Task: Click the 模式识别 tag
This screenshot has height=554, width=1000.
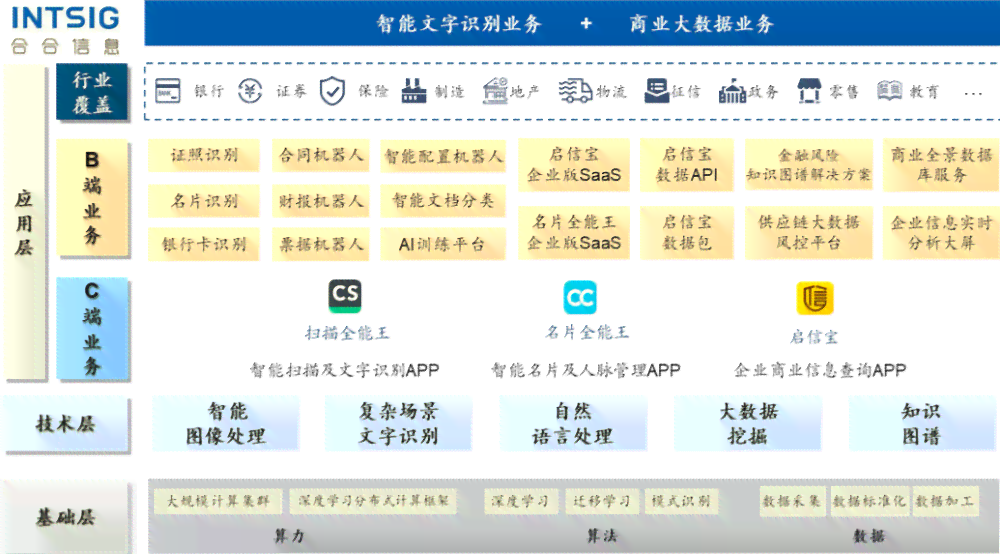Action: click(681, 502)
